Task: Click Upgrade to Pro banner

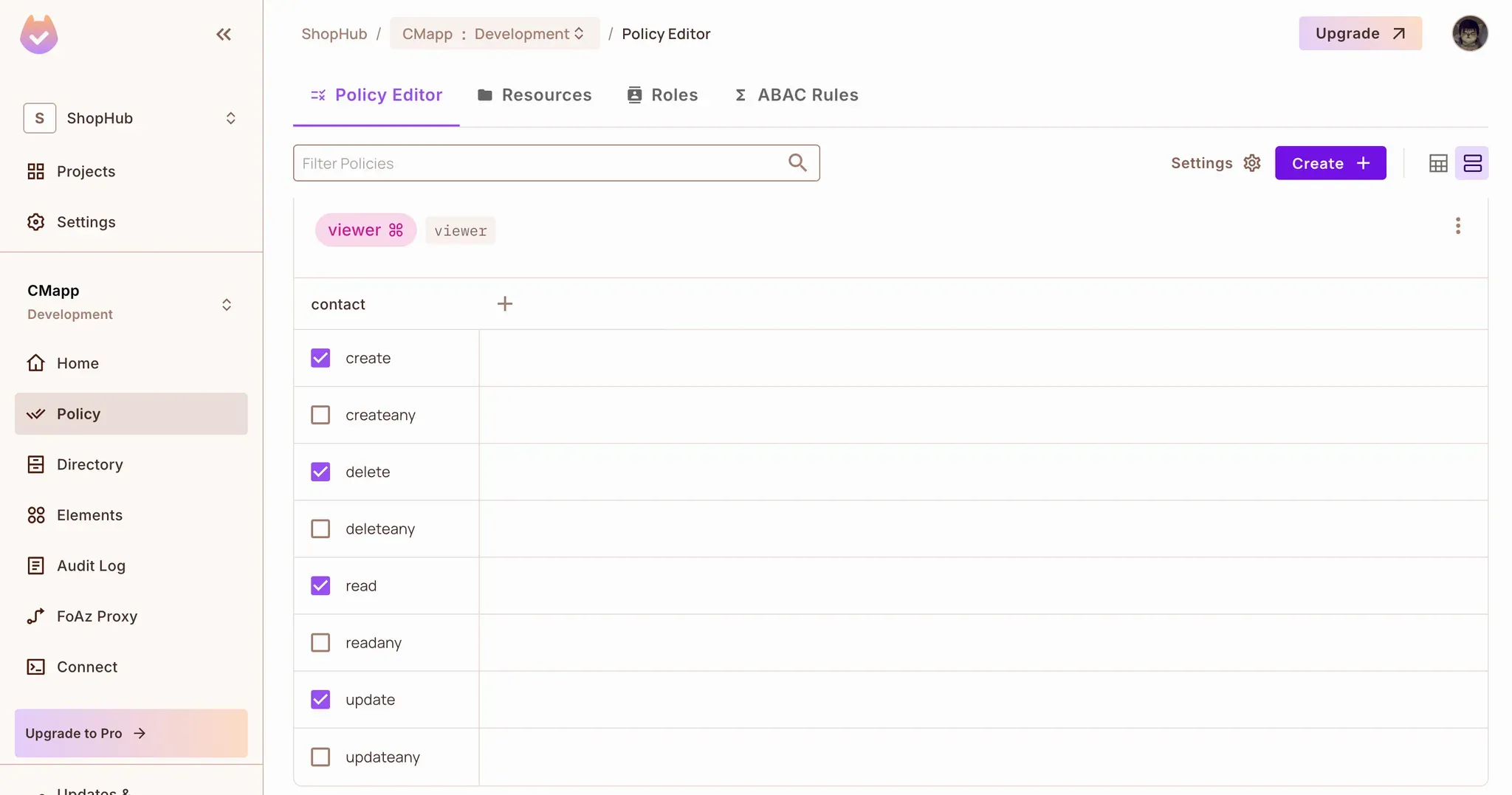Action: (131, 733)
